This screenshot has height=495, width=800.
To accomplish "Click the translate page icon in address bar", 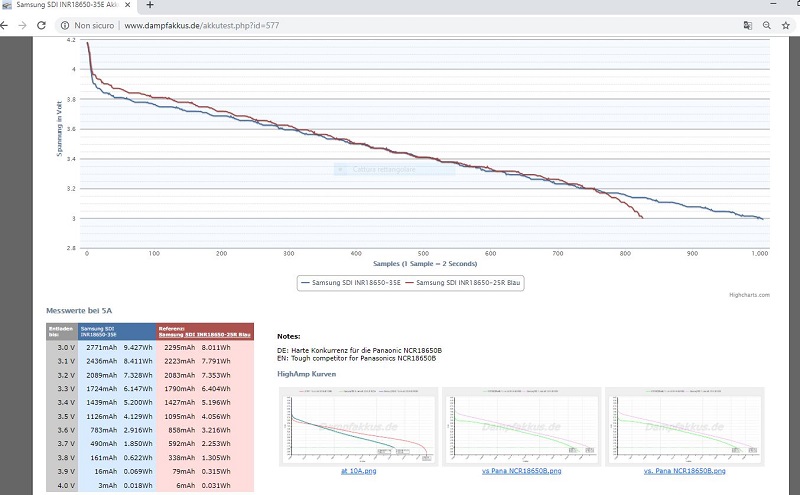I will [x=747, y=26].
